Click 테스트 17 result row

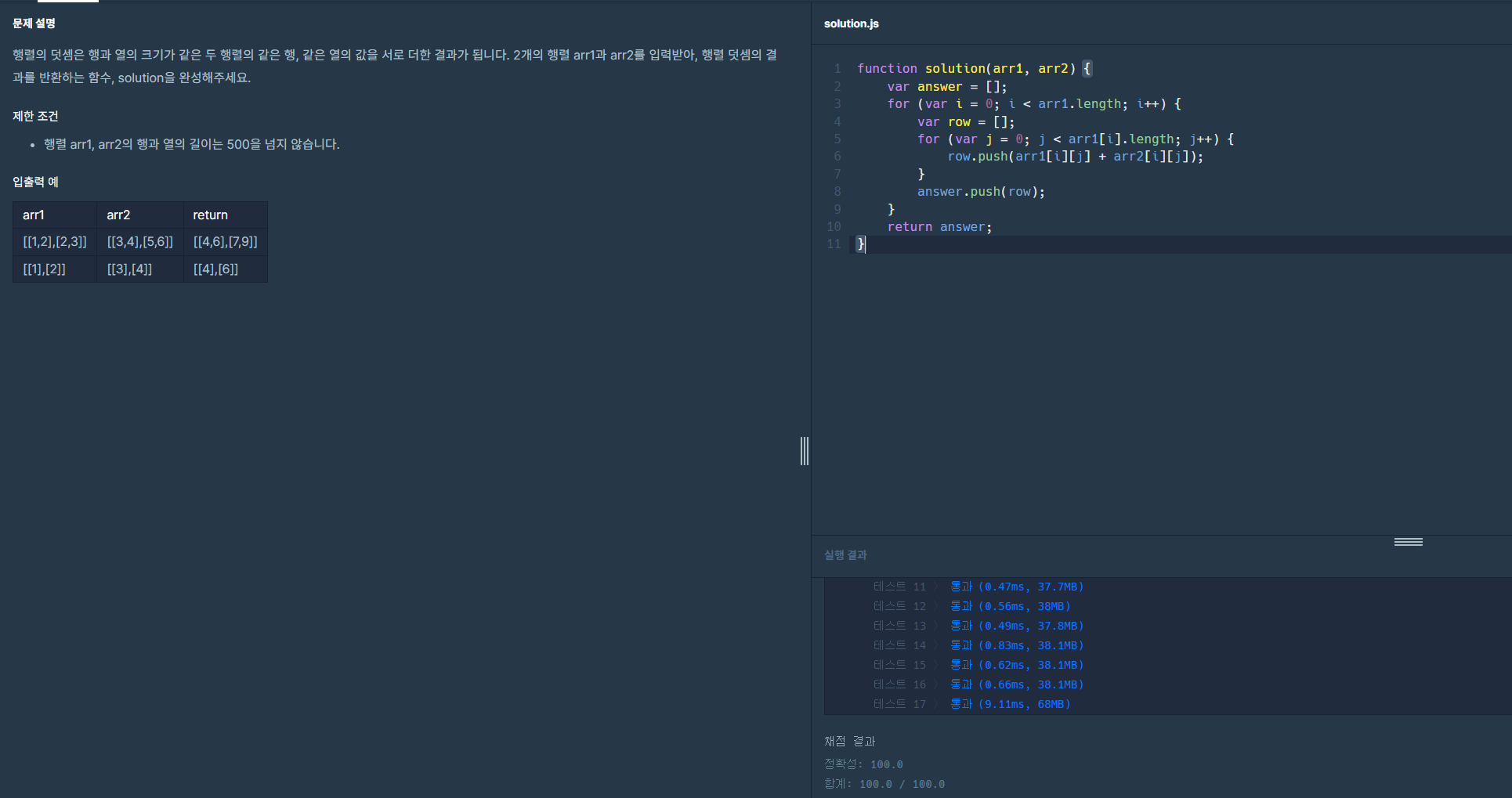(971, 704)
